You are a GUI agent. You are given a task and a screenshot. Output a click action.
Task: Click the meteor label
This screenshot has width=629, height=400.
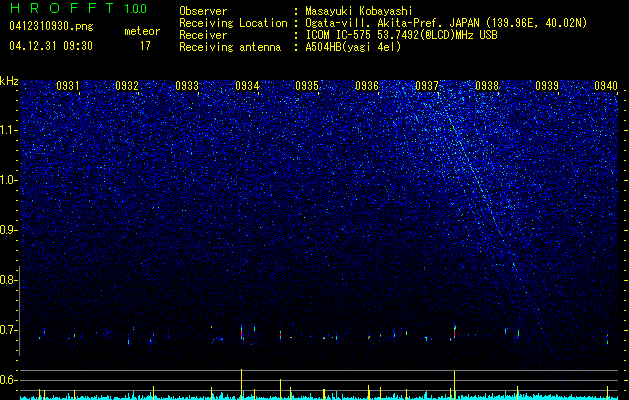142,31
